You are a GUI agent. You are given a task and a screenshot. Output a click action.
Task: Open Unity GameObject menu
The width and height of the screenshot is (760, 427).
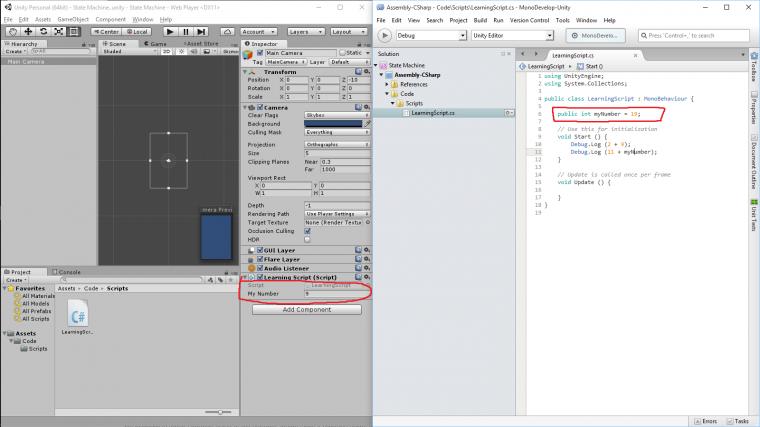click(x=73, y=19)
